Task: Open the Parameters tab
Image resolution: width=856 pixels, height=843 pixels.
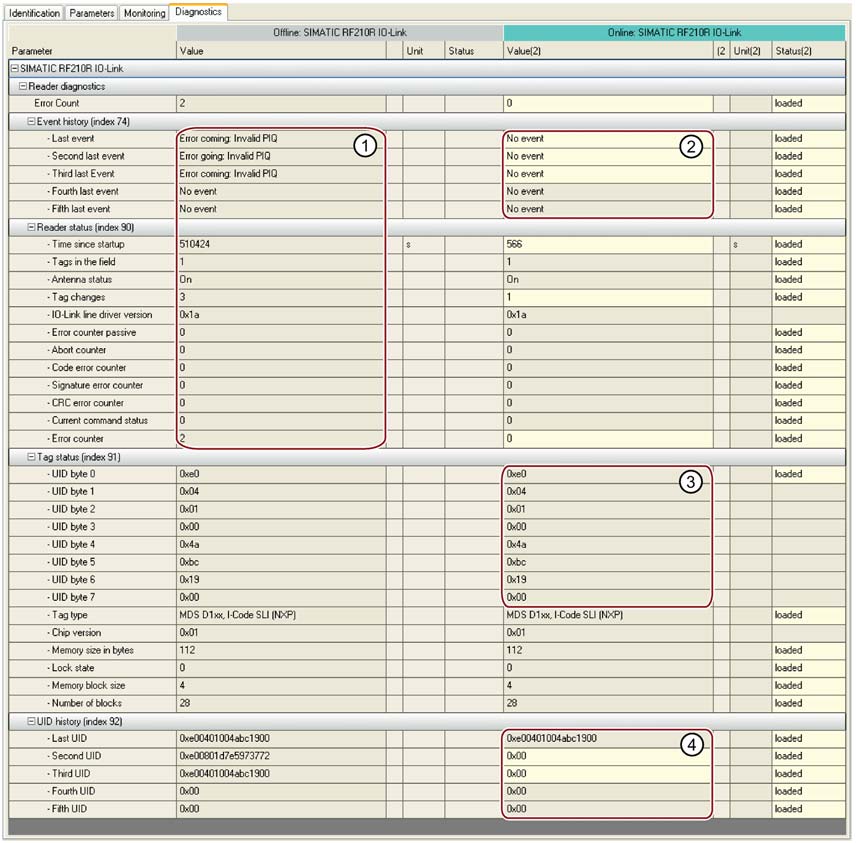Action: click(x=92, y=13)
